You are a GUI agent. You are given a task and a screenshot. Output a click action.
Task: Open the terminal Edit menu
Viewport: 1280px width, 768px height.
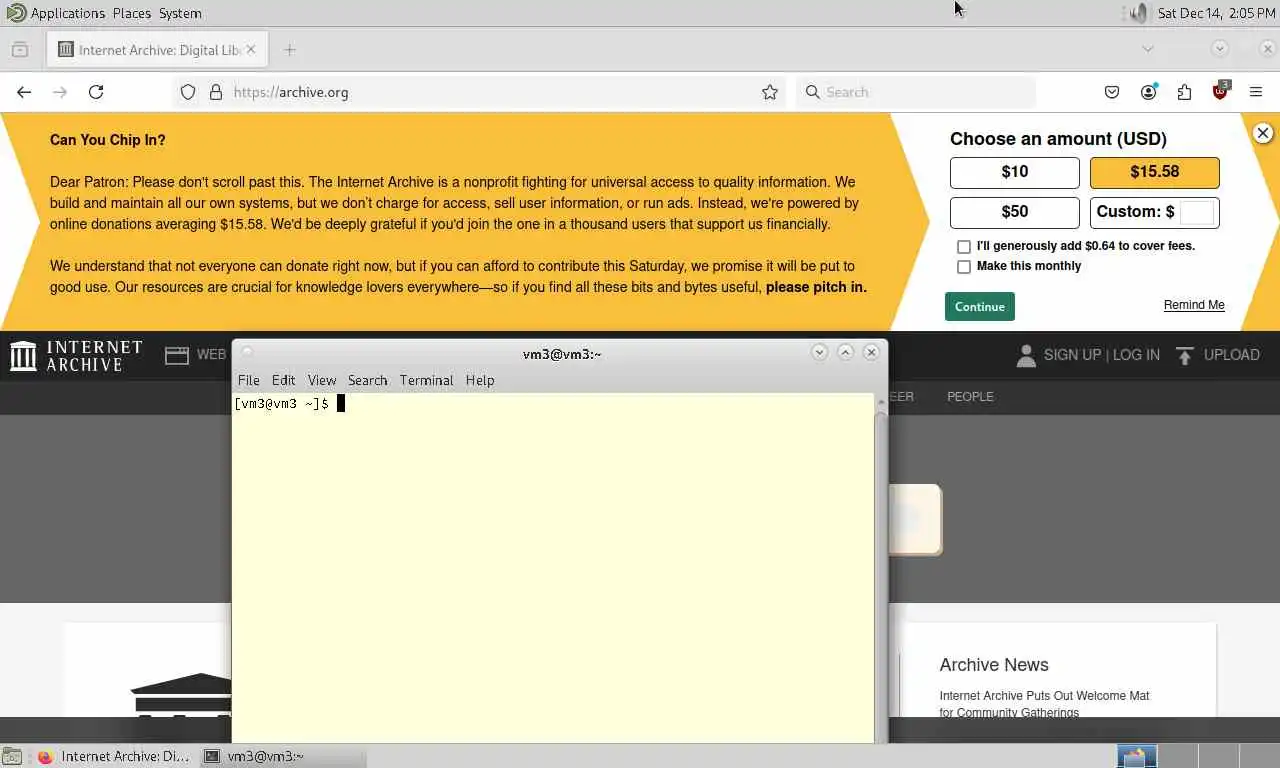click(283, 380)
